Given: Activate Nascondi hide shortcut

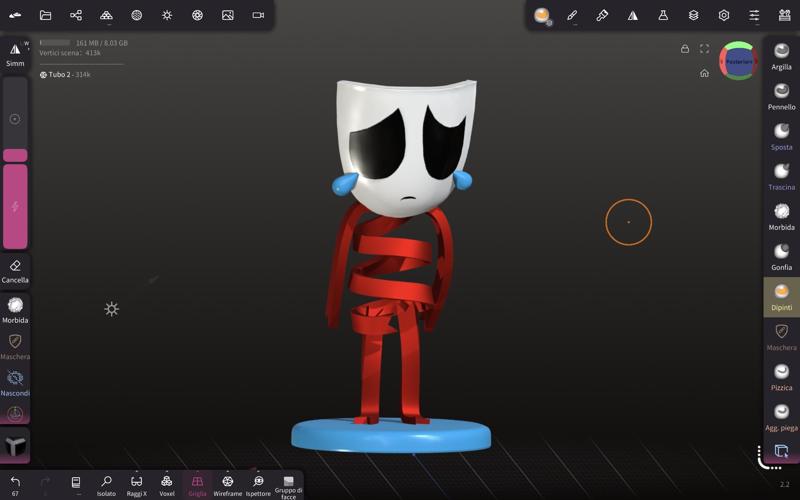Looking at the screenshot, I should click(x=15, y=383).
